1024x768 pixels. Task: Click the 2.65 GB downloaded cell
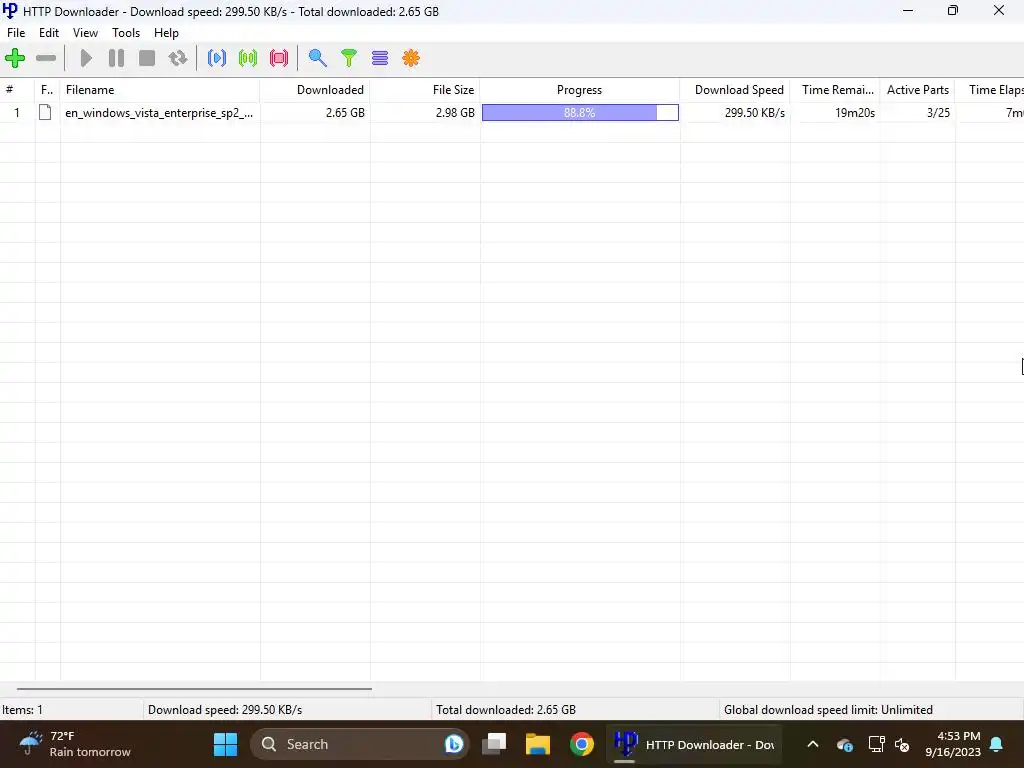(315, 112)
